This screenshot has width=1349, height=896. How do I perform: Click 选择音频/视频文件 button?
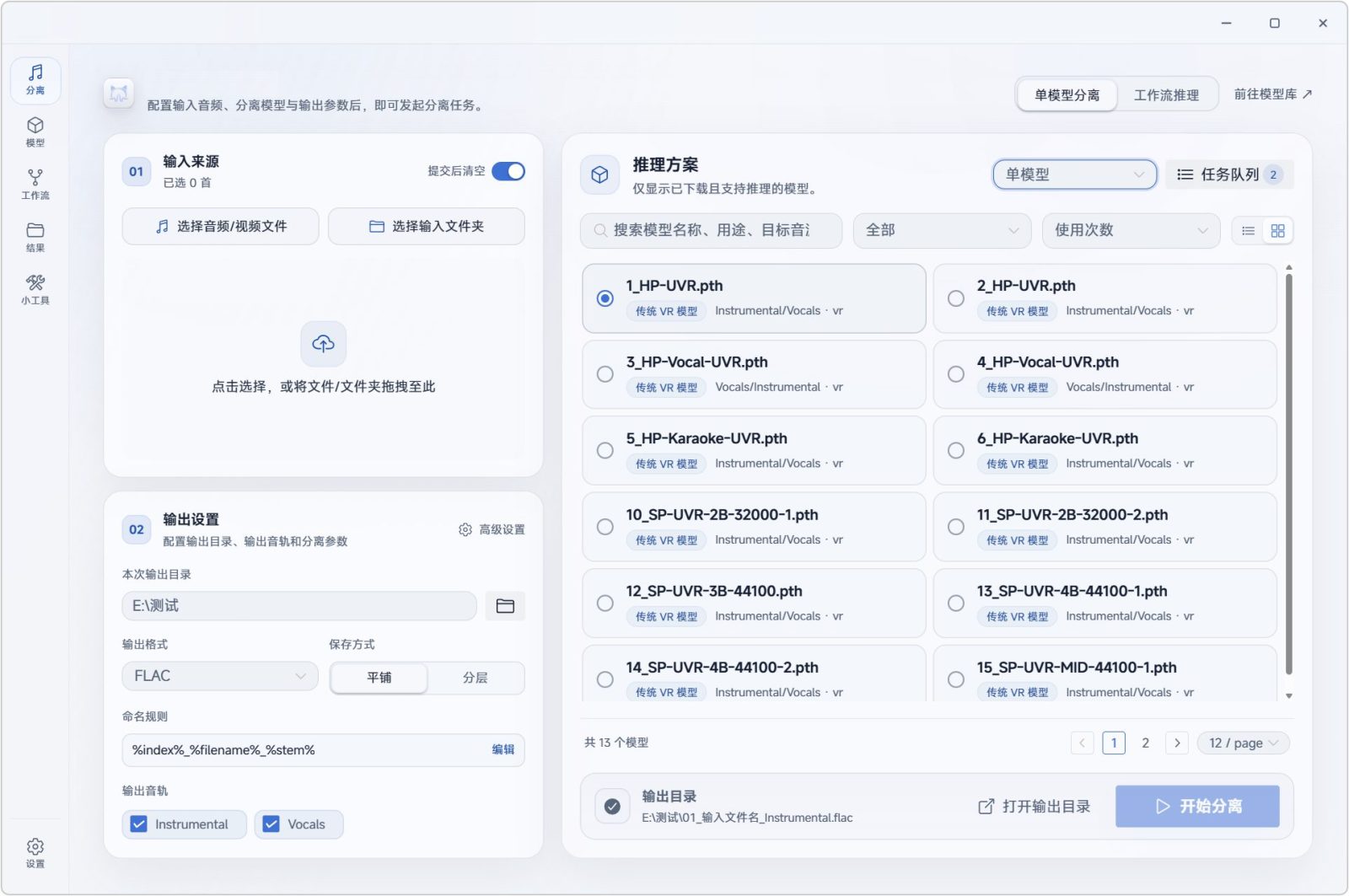221,226
